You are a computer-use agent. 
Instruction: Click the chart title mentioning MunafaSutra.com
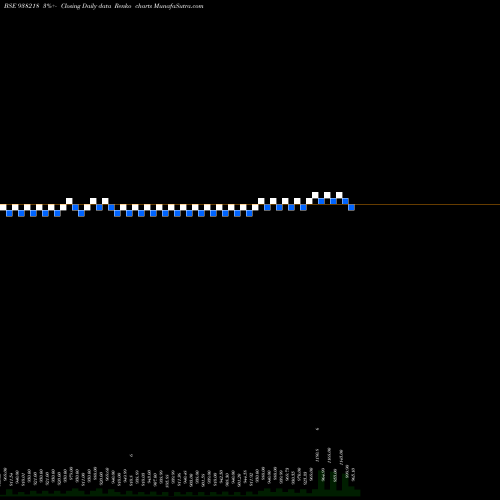pyautogui.click(x=103, y=6)
